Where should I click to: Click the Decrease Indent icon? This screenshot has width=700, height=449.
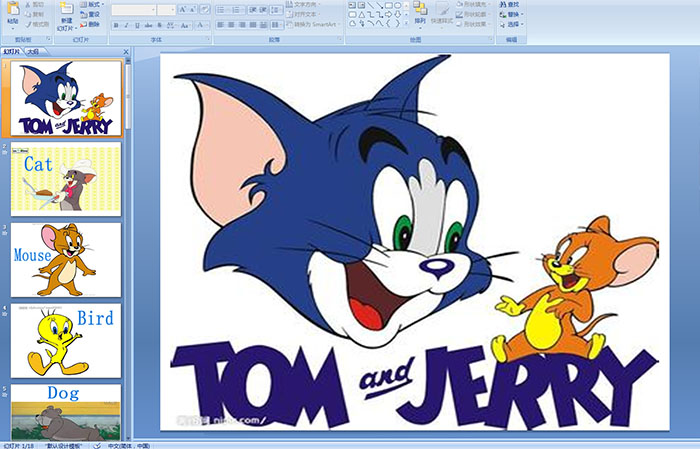252,10
